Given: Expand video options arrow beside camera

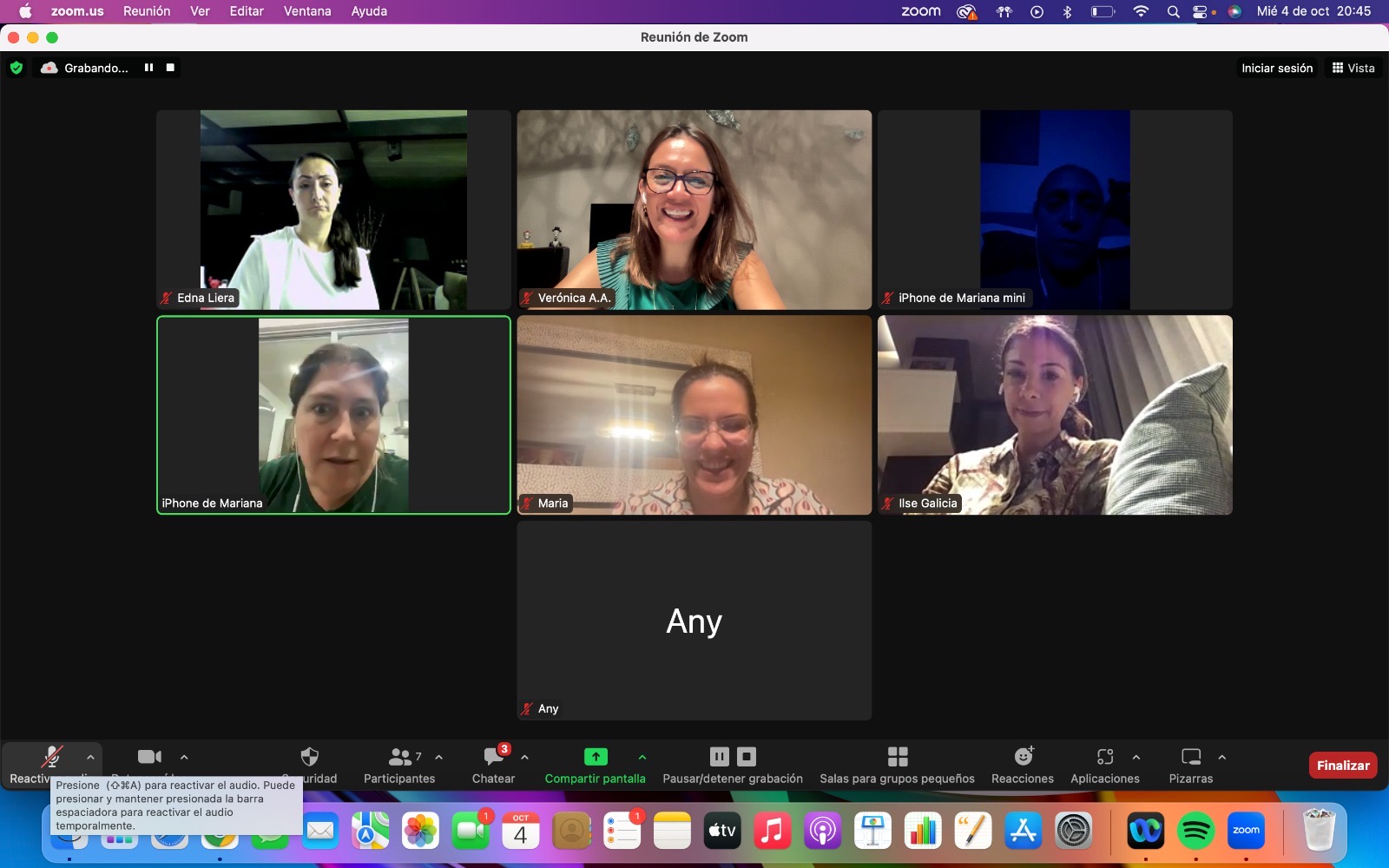Looking at the screenshot, I should [184, 757].
